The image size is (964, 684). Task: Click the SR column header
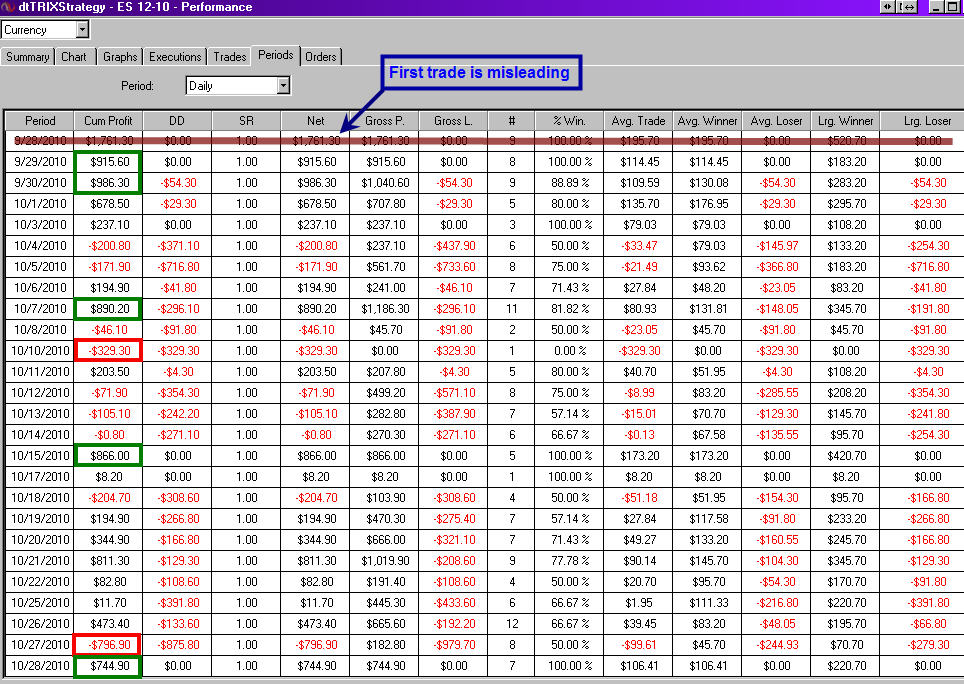(x=246, y=120)
